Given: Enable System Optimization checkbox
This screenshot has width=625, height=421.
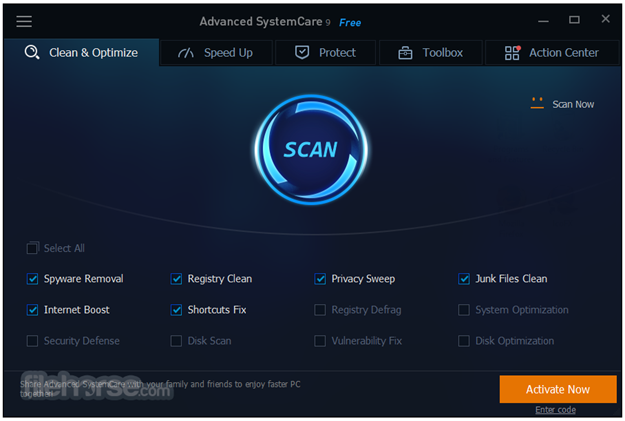Looking at the screenshot, I should [464, 310].
